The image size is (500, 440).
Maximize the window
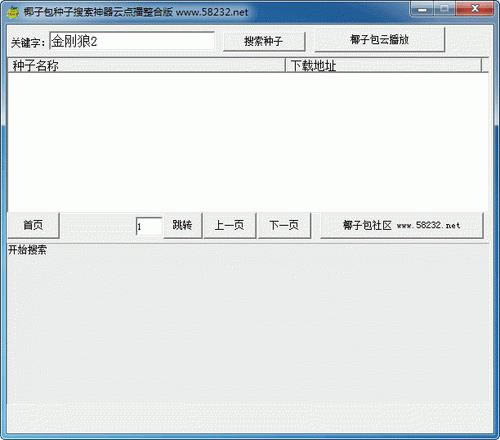(444, 9)
